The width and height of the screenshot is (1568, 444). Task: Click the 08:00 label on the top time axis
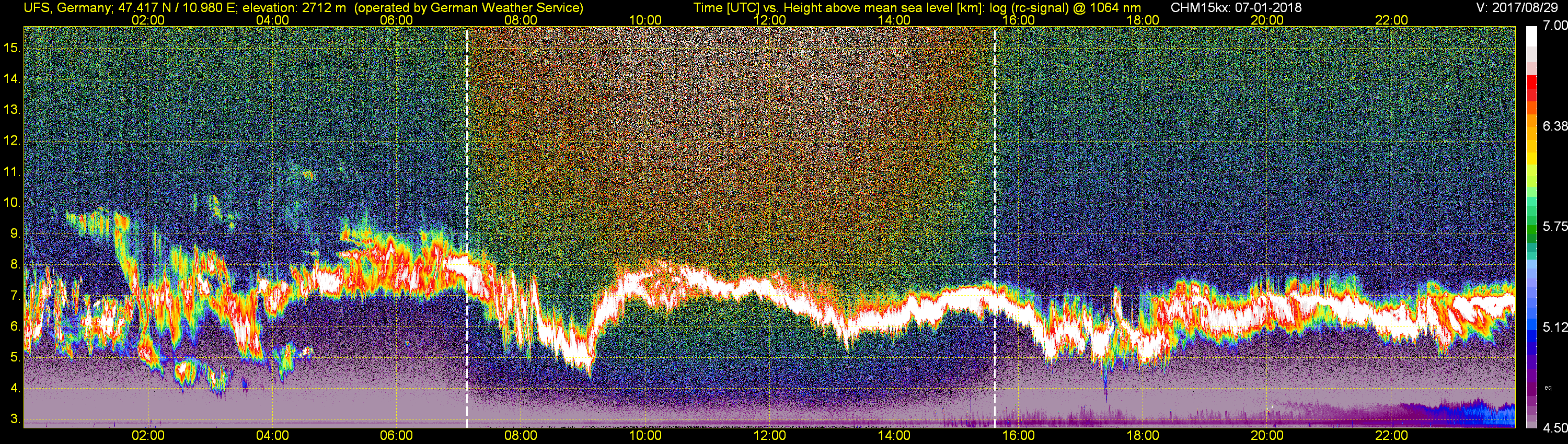click(521, 20)
